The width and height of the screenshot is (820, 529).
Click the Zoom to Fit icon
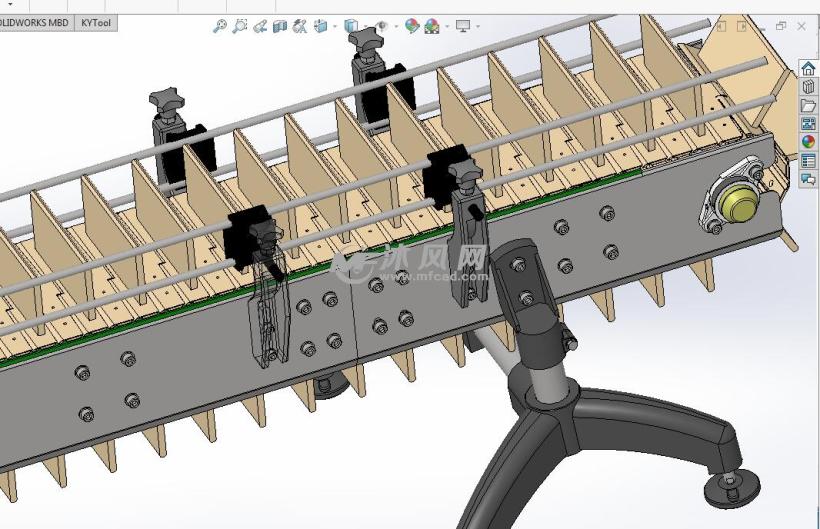[220, 26]
